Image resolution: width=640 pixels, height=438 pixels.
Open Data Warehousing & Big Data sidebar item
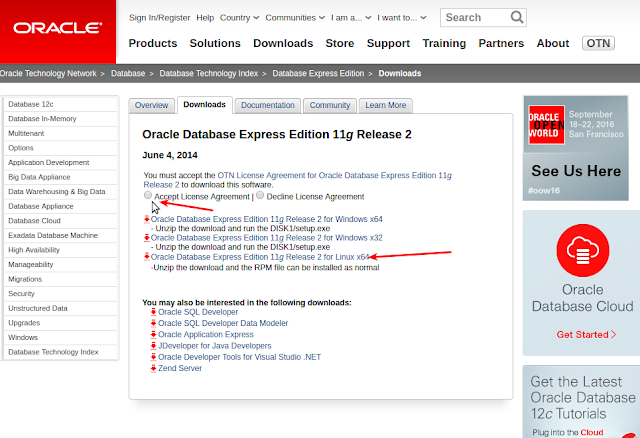tap(60, 191)
